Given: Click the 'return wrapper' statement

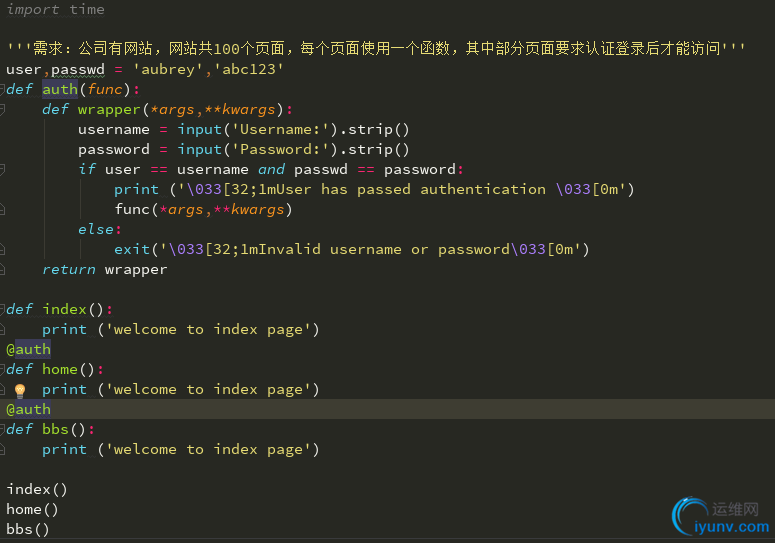Looking at the screenshot, I should tap(105, 269).
